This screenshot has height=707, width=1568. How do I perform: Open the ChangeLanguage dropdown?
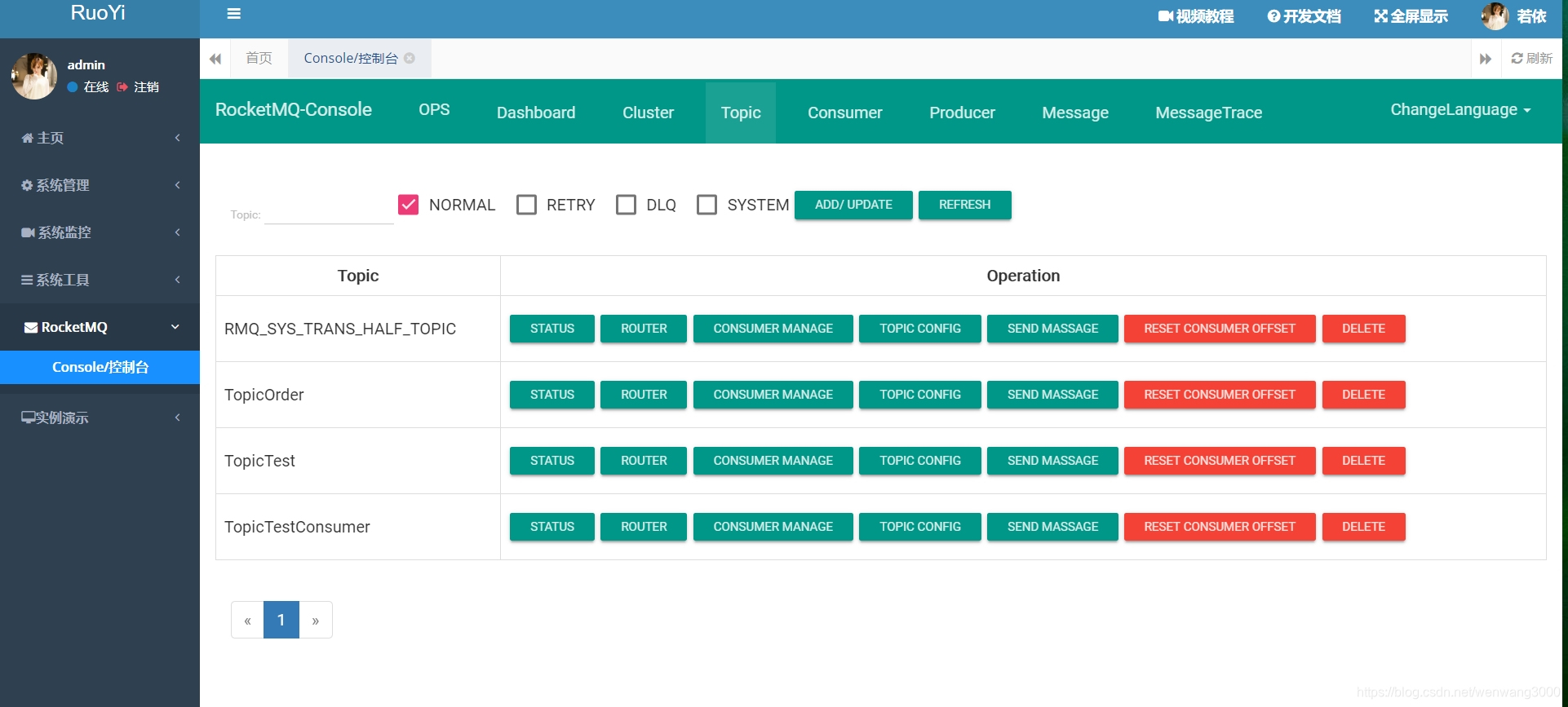[x=1460, y=110]
